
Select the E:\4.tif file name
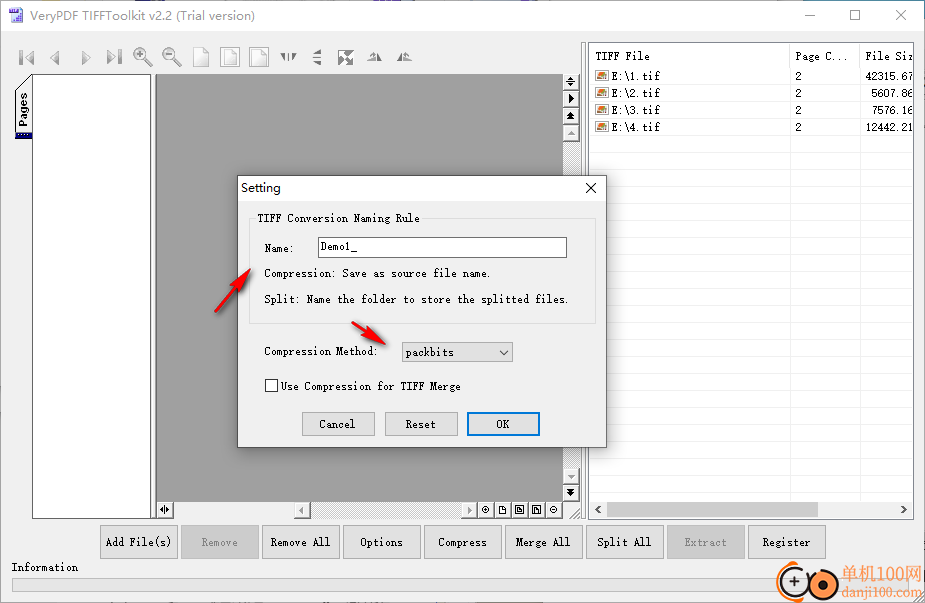tap(636, 127)
